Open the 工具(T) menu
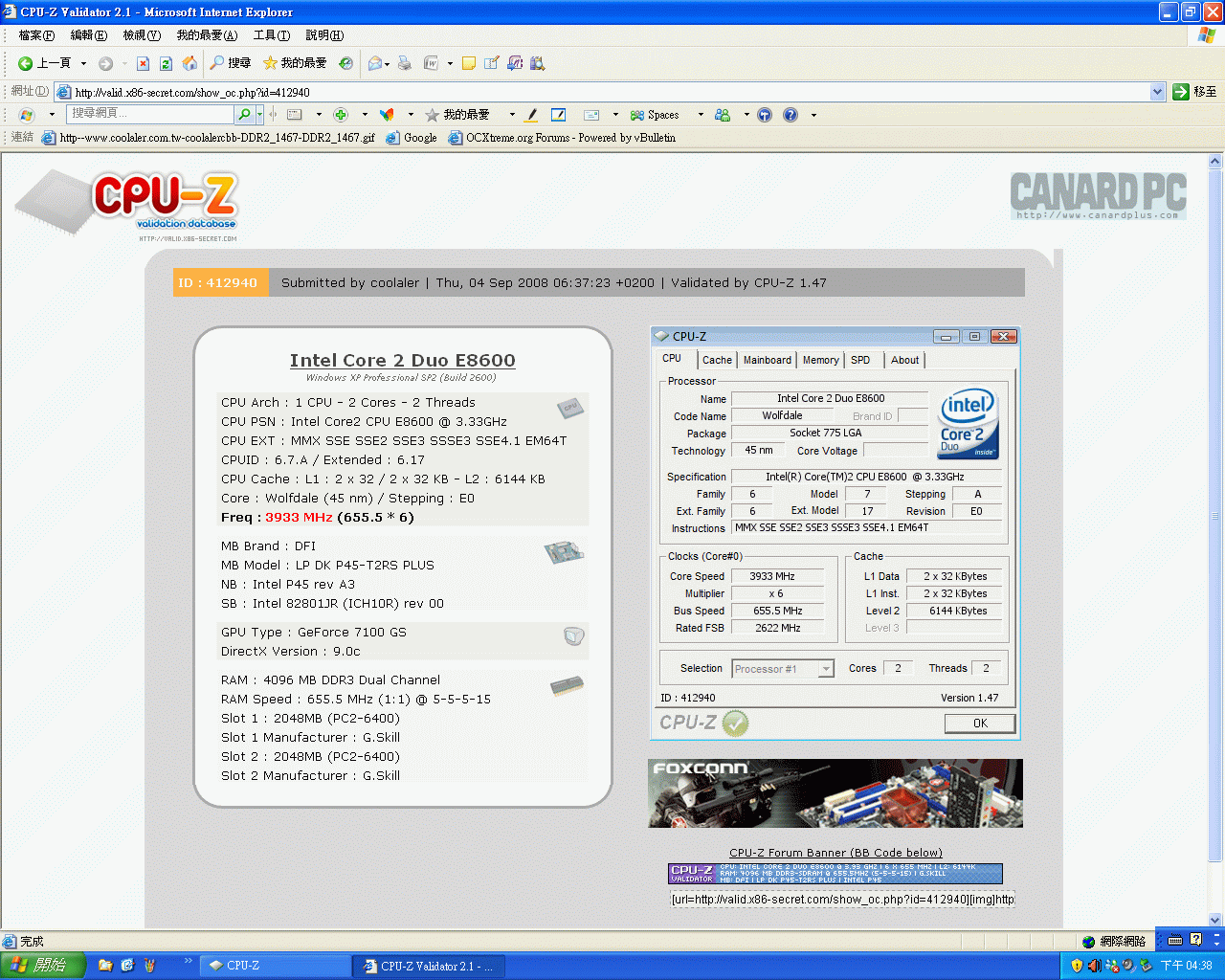This screenshot has width=1225, height=980. [271, 35]
